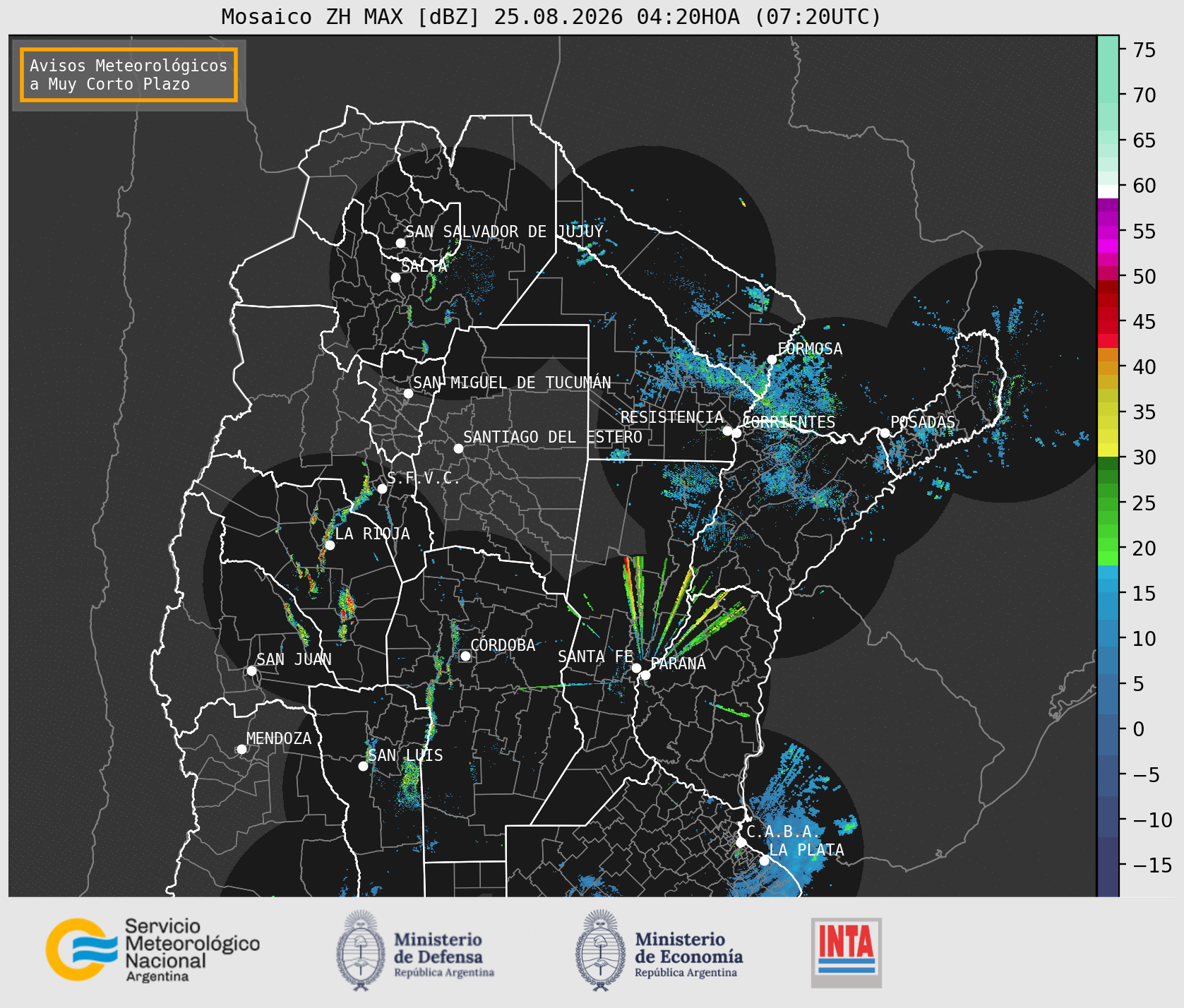Click the light blue 15 dBZ band
Viewport: 1184px width, 1008px height.
pyautogui.click(x=1108, y=586)
